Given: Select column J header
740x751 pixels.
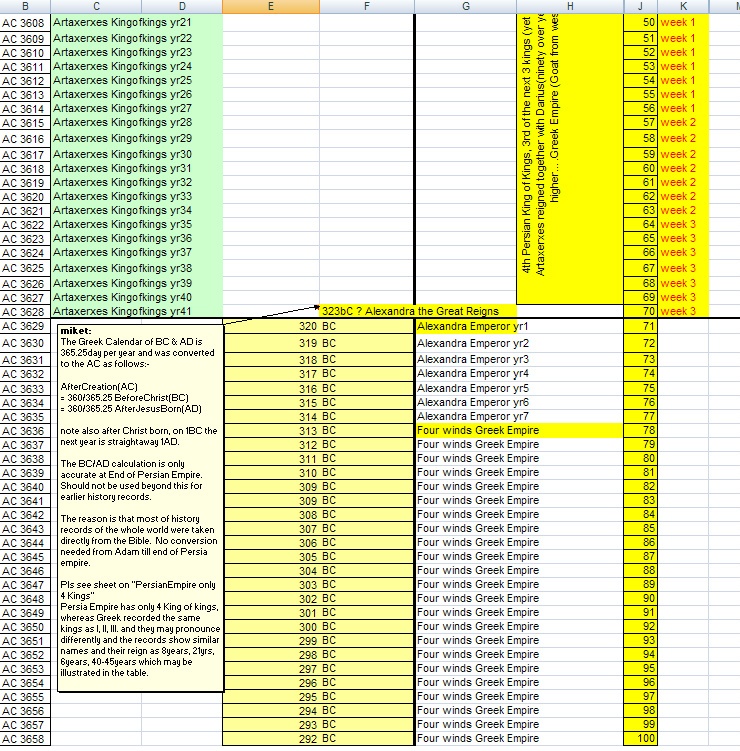Looking at the screenshot, I should point(640,6).
